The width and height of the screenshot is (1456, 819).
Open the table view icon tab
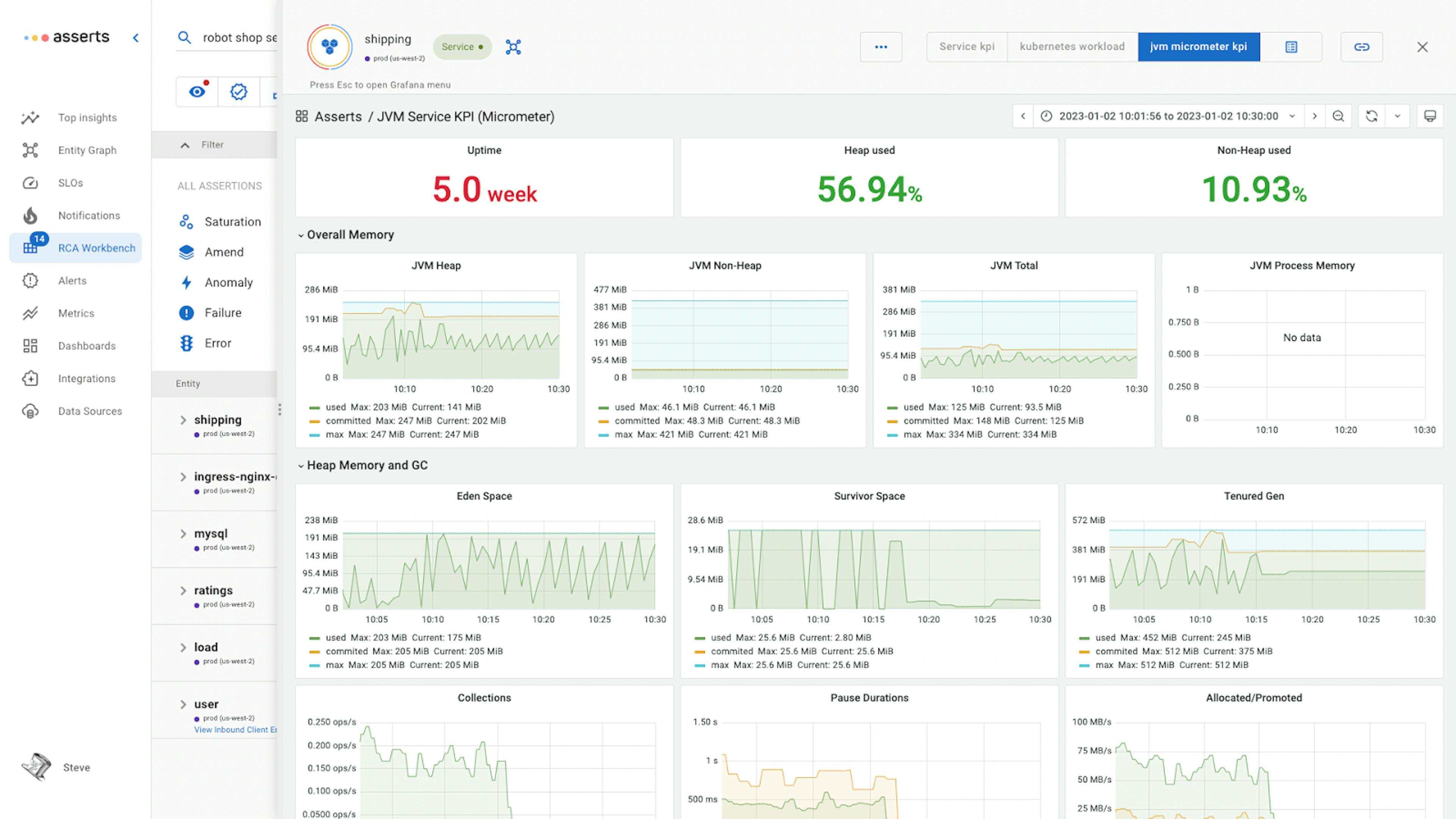coord(1291,47)
